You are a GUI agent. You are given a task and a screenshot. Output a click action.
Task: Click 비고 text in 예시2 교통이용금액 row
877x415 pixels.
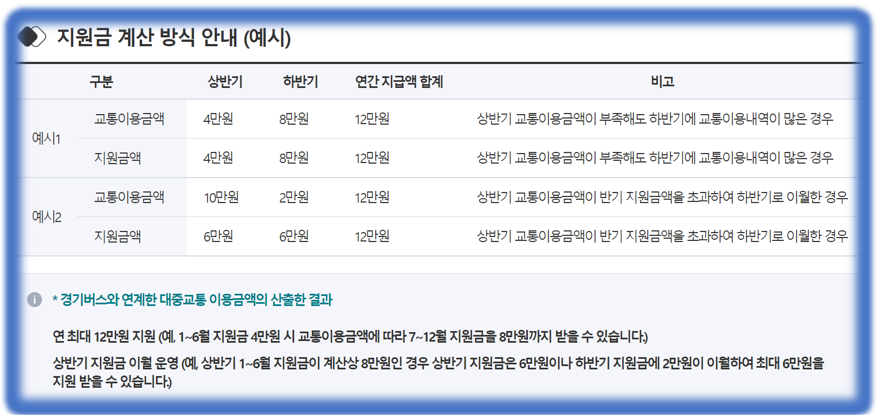tap(663, 197)
